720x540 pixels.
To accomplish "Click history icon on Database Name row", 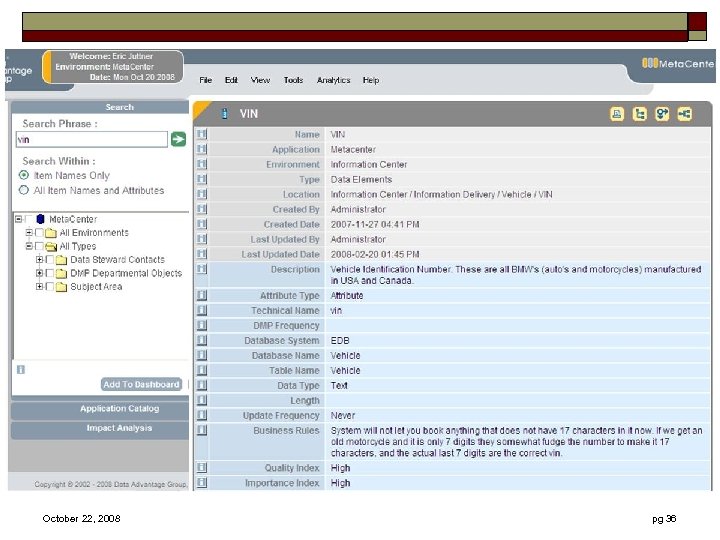I will pos(202,355).
